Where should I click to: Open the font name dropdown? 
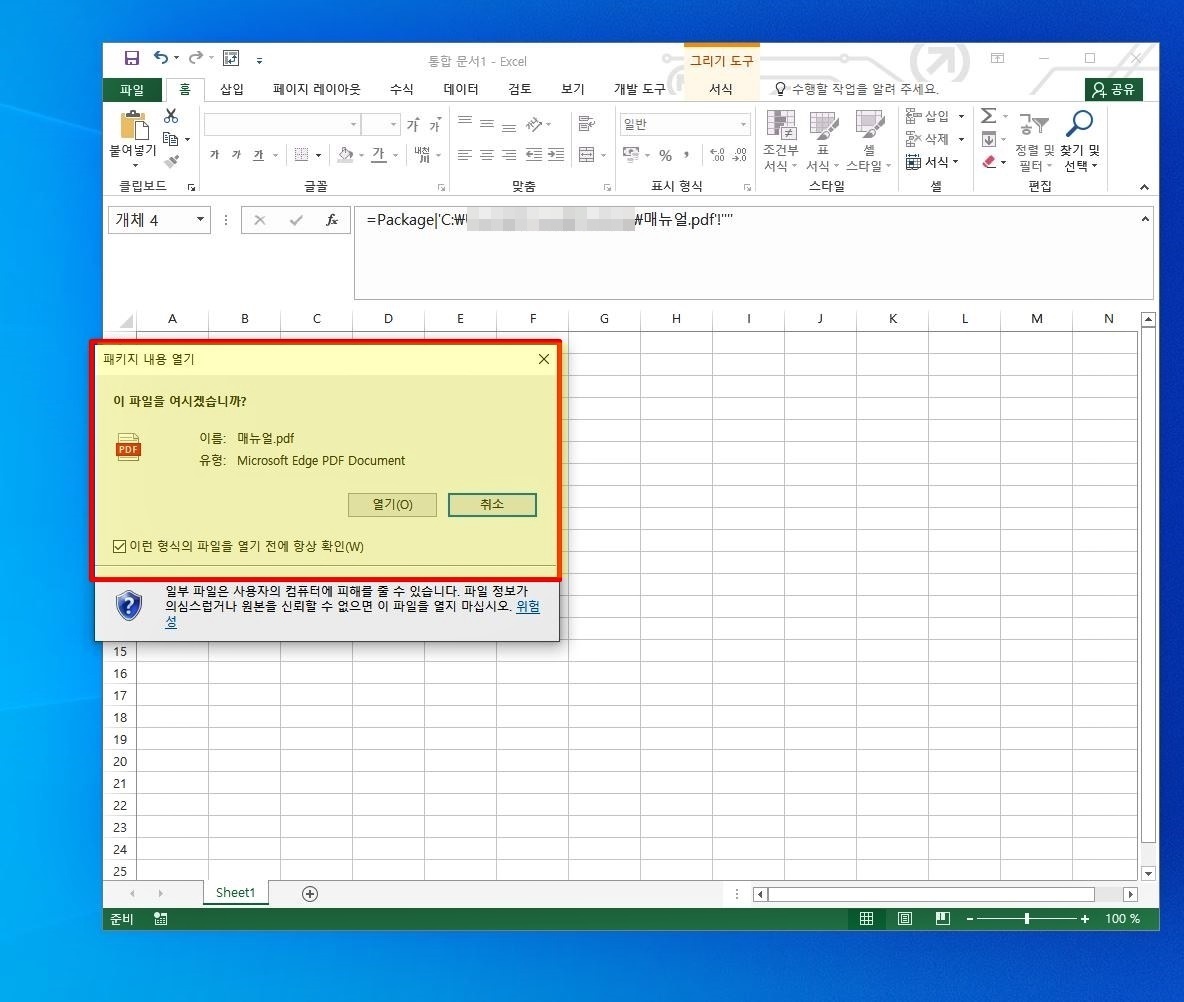[x=353, y=124]
